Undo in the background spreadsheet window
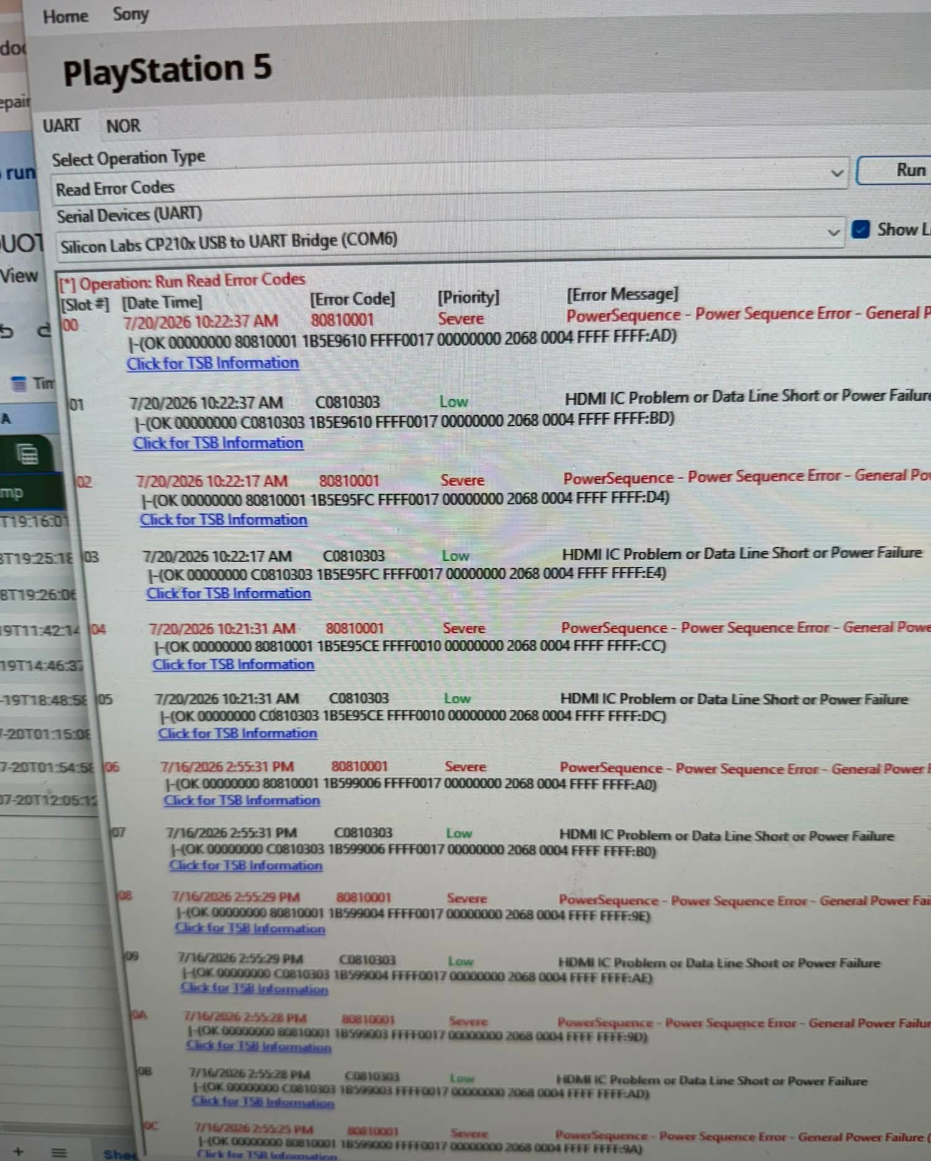This screenshot has height=1161, width=931. coord(7,331)
